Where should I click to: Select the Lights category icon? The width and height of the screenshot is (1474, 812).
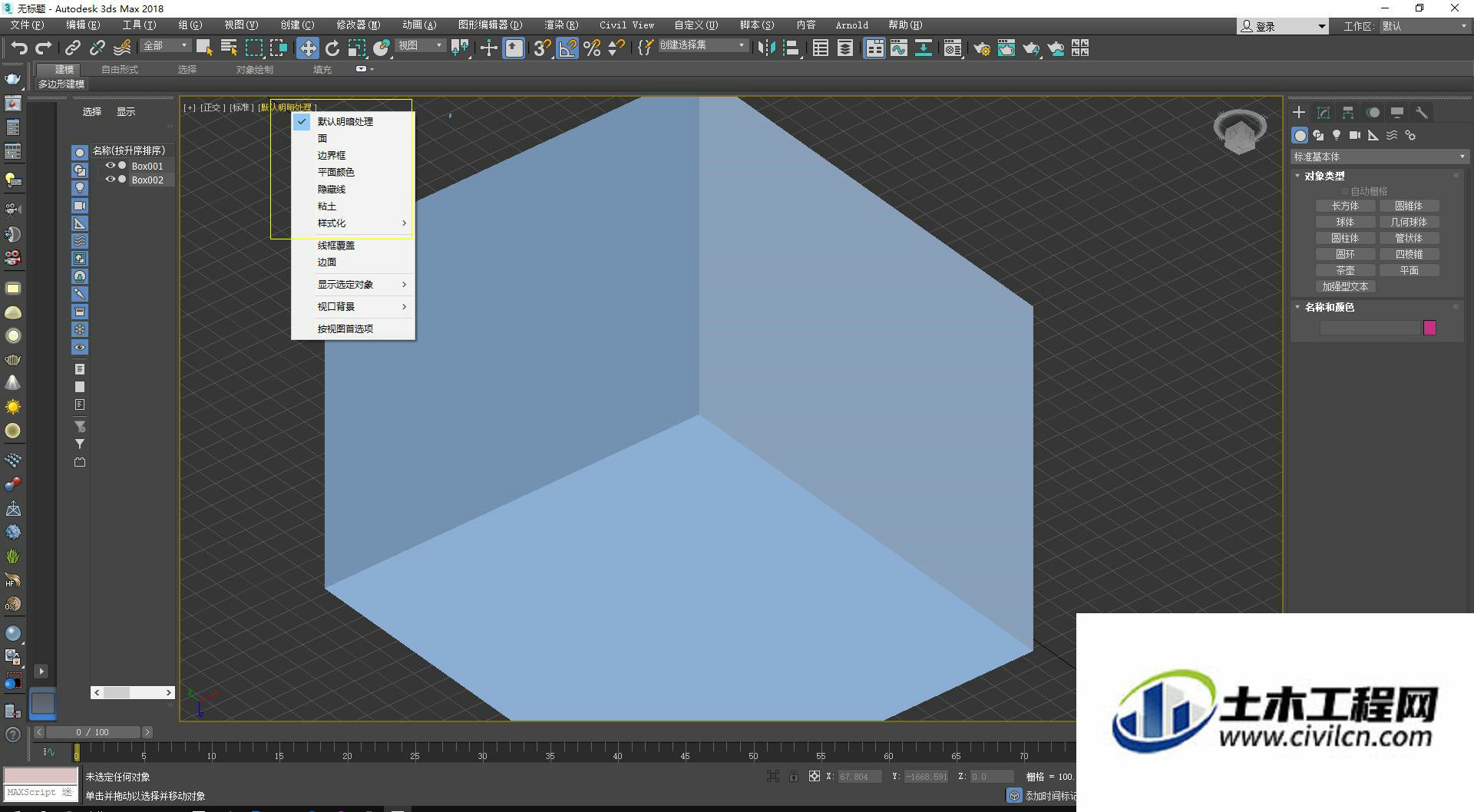(x=1337, y=135)
